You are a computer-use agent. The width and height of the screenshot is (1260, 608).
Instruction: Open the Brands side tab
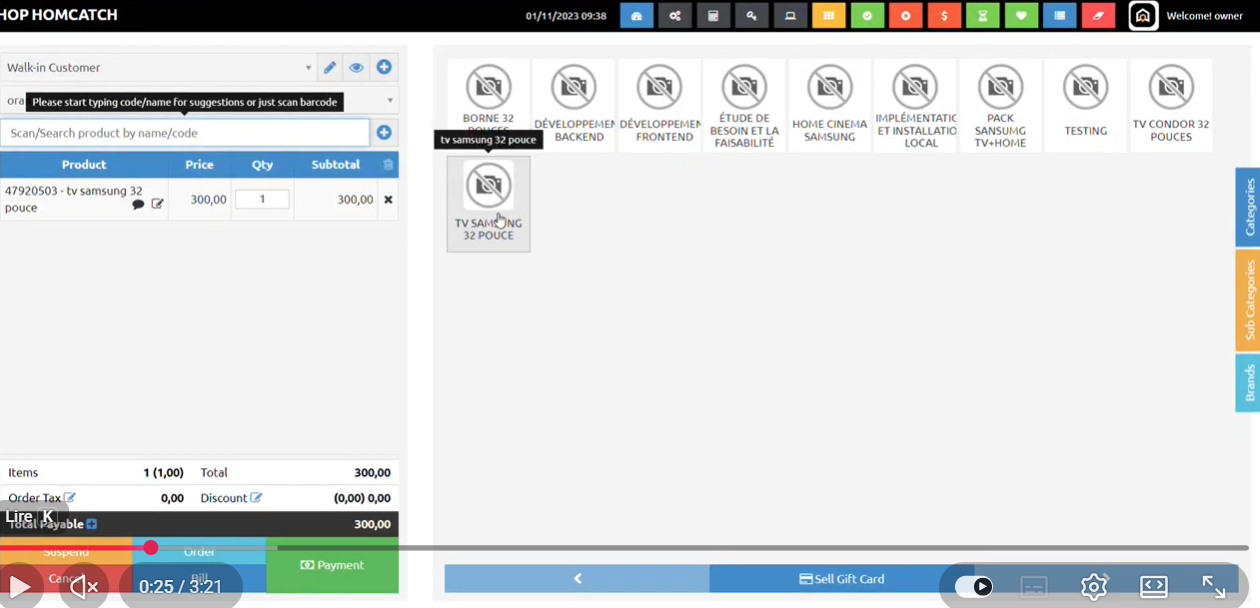tap(1248, 383)
